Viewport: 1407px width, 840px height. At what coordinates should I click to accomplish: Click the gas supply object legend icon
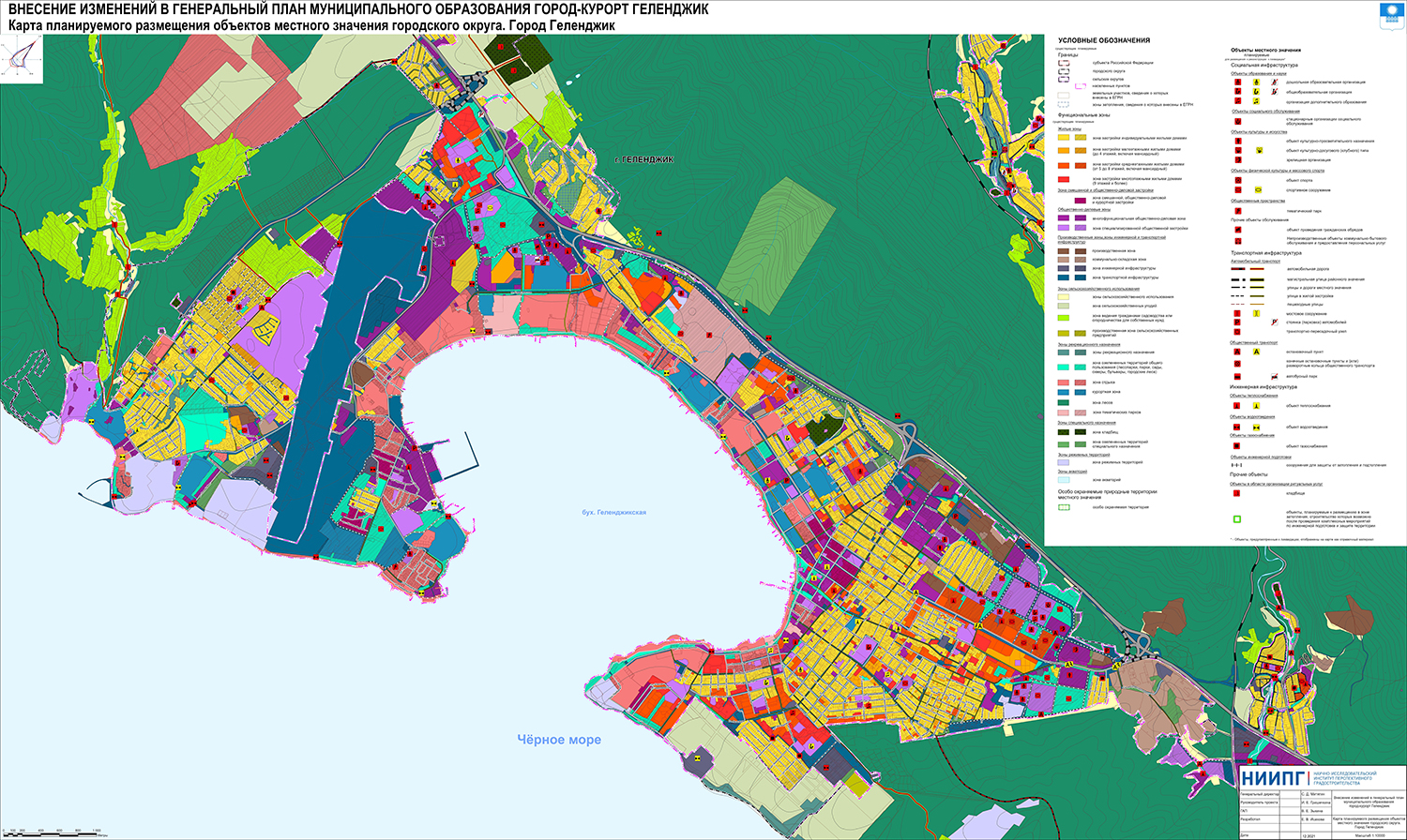tap(1238, 446)
